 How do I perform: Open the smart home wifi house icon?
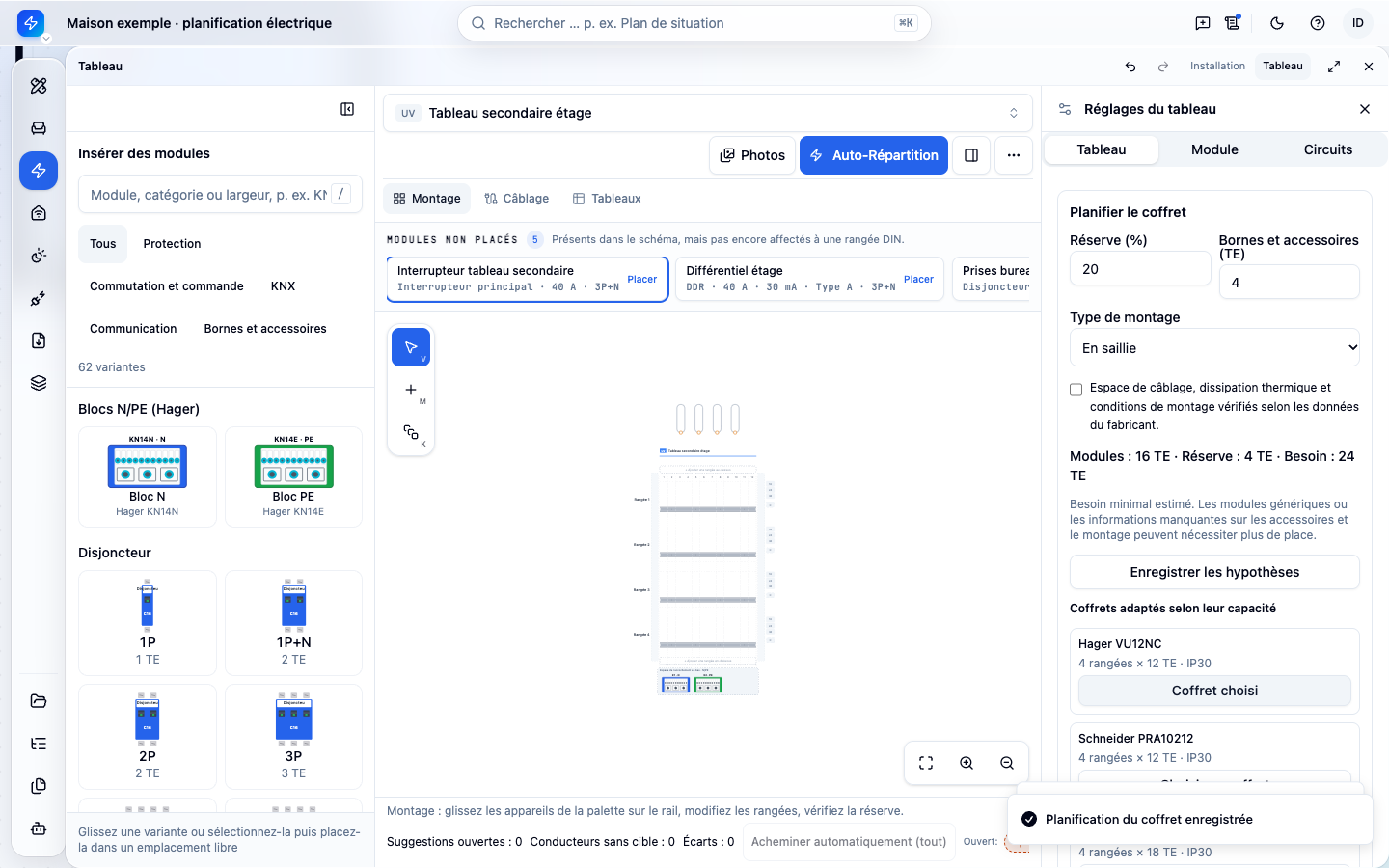point(39,213)
